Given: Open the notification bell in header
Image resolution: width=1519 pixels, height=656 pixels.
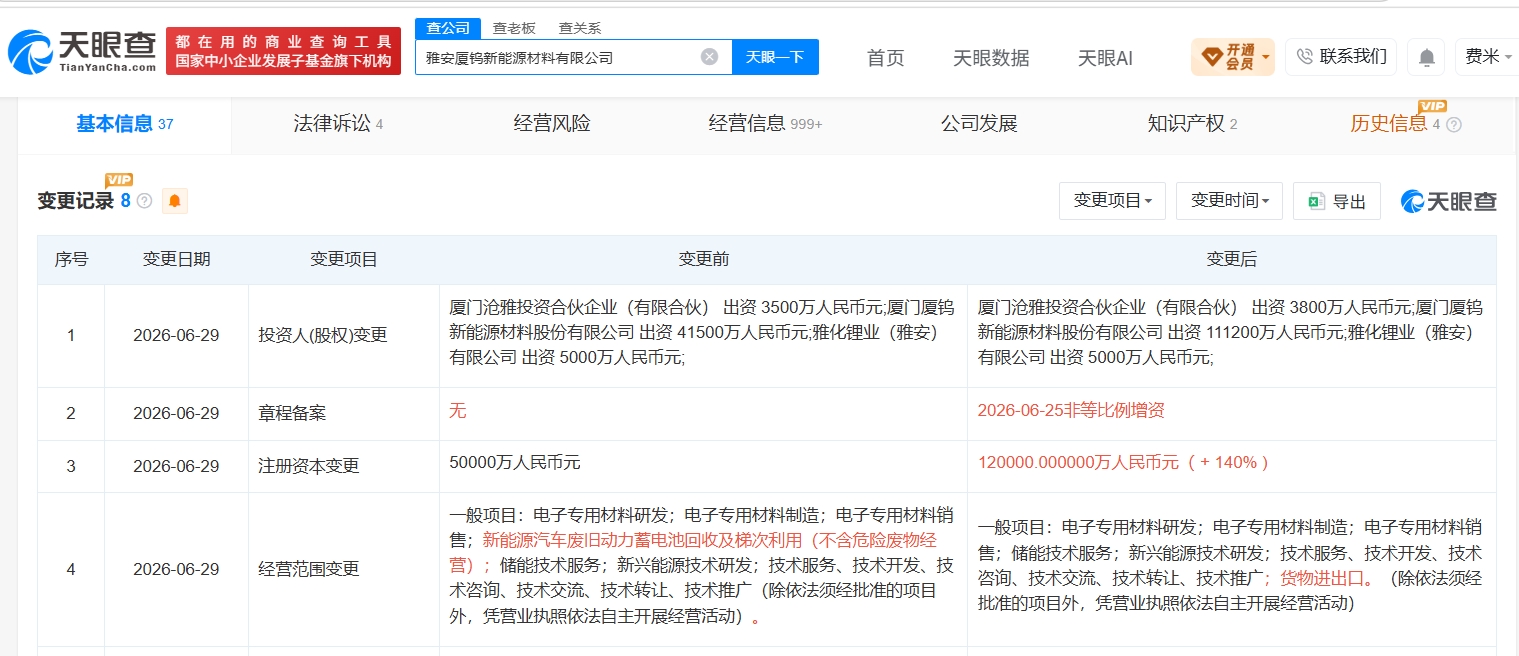Looking at the screenshot, I should click(1426, 58).
